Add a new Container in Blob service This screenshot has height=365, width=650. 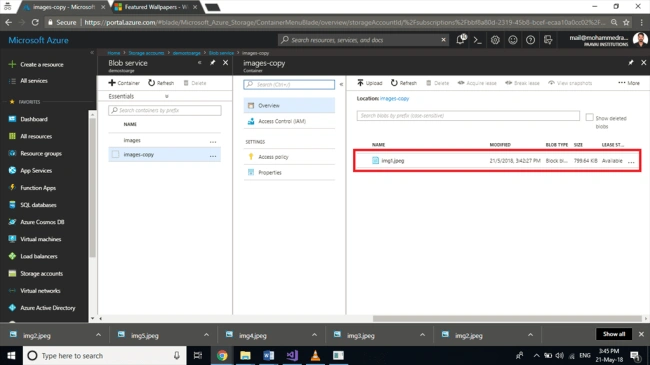click(124, 83)
